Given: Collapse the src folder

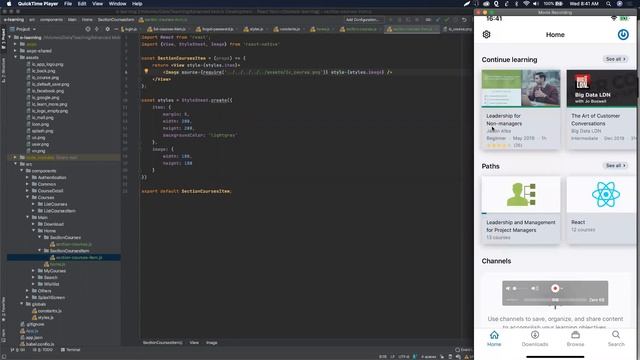Looking at the screenshot, I should pyautogui.click(x=16, y=164).
